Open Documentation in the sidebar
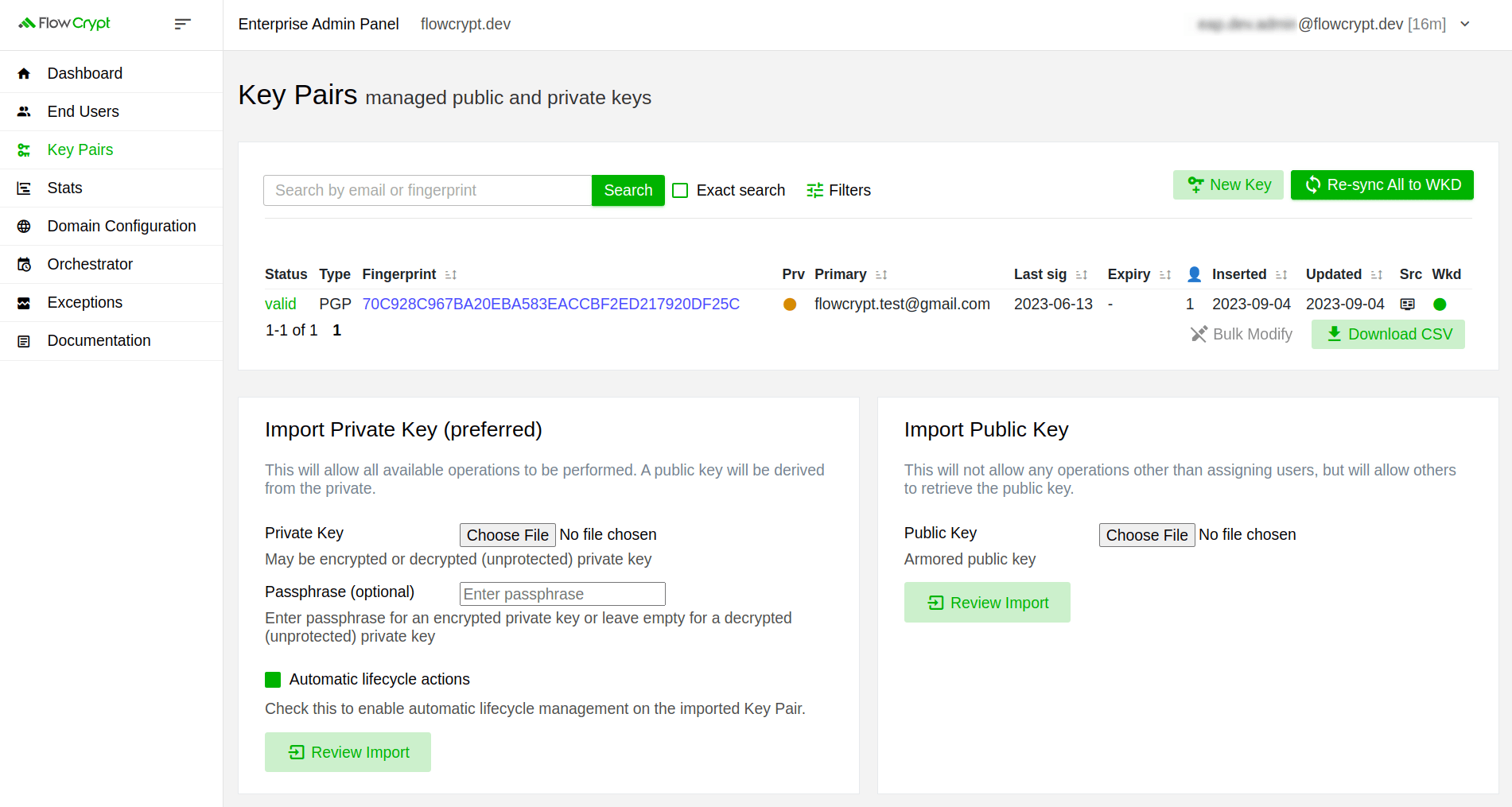The width and height of the screenshot is (1512, 807). pyautogui.click(x=111, y=340)
